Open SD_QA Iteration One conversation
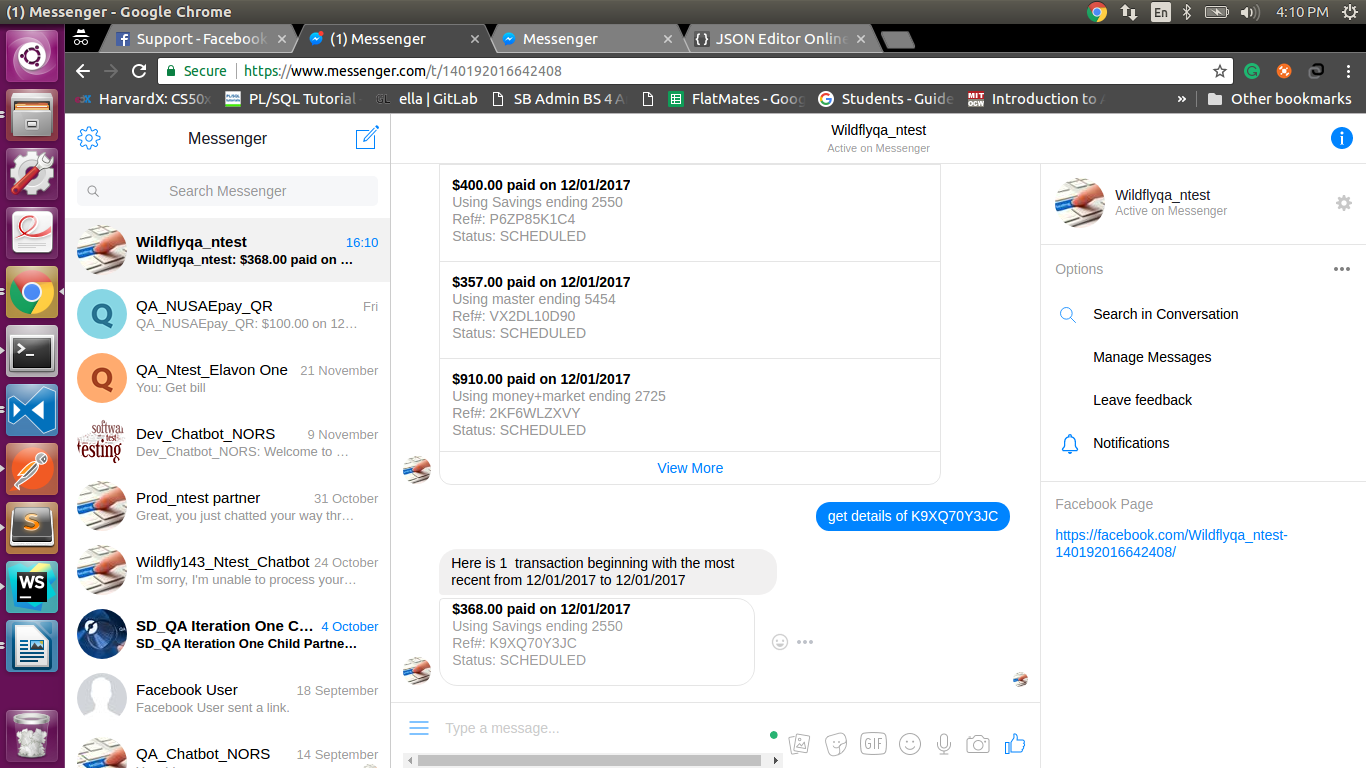 pos(227,634)
